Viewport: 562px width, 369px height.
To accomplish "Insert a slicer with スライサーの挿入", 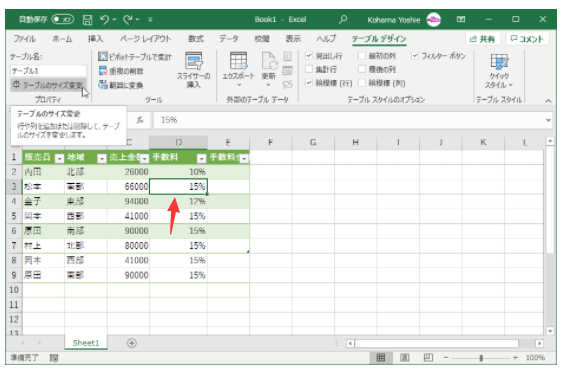I will [x=194, y=70].
